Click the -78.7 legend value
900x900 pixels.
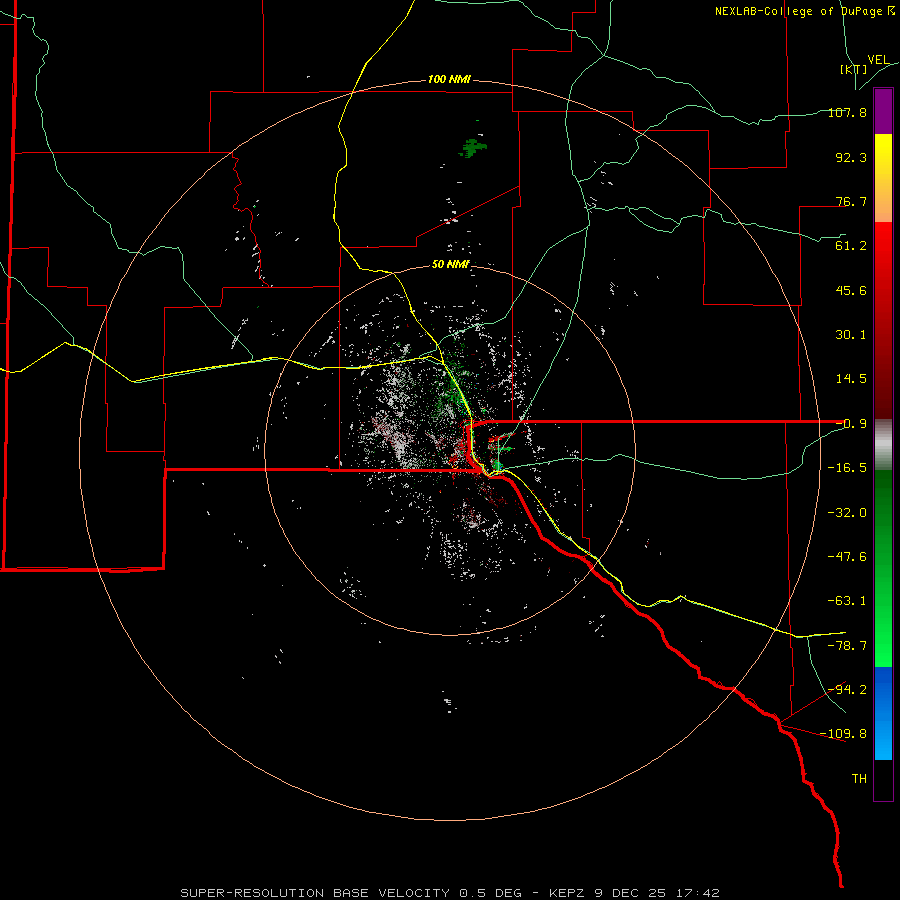[x=847, y=646]
